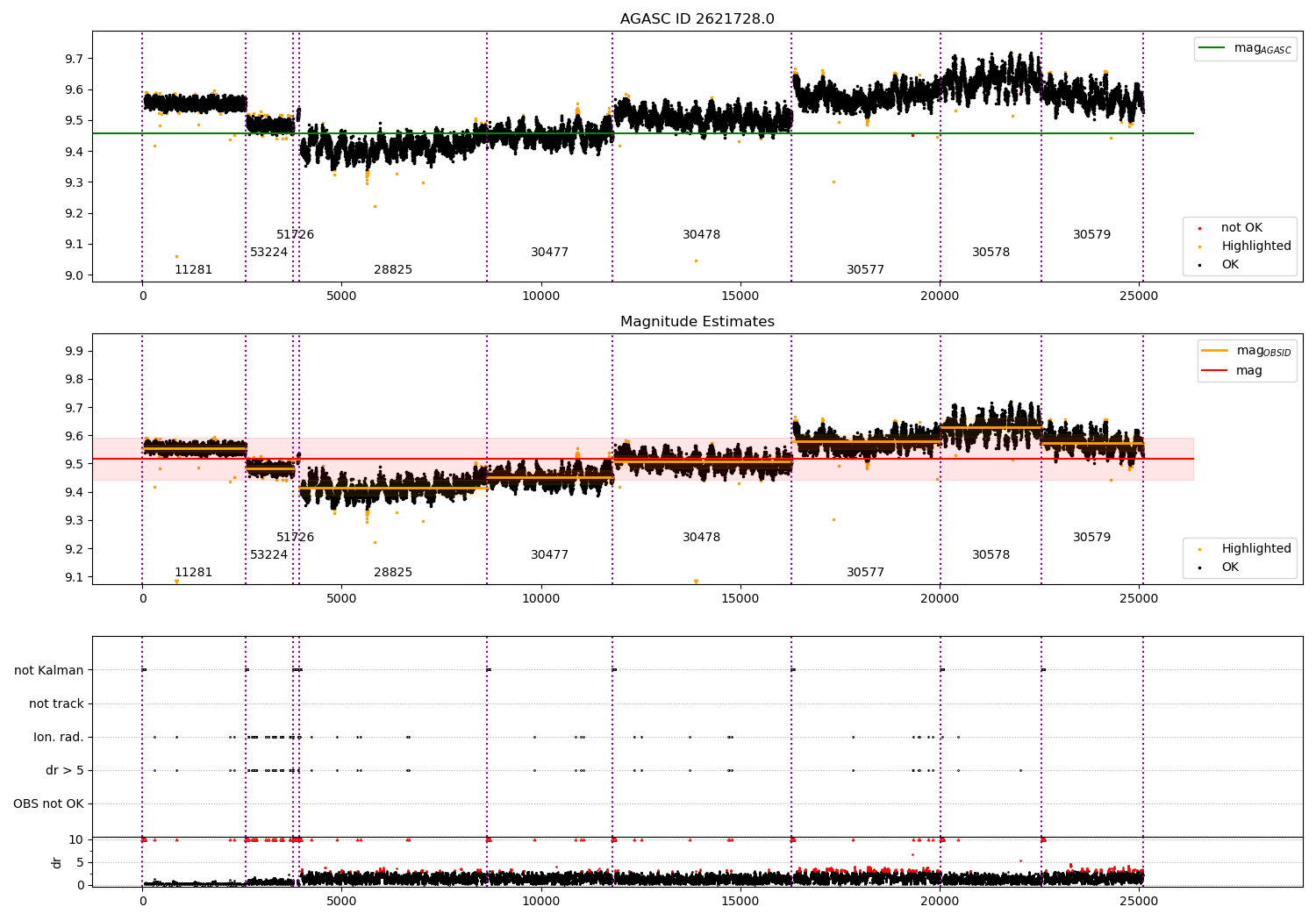Click the 'dr > 5' axis label
Image resolution: width=1316 pixels, height=921 pixels.
(x=65, y=771)
